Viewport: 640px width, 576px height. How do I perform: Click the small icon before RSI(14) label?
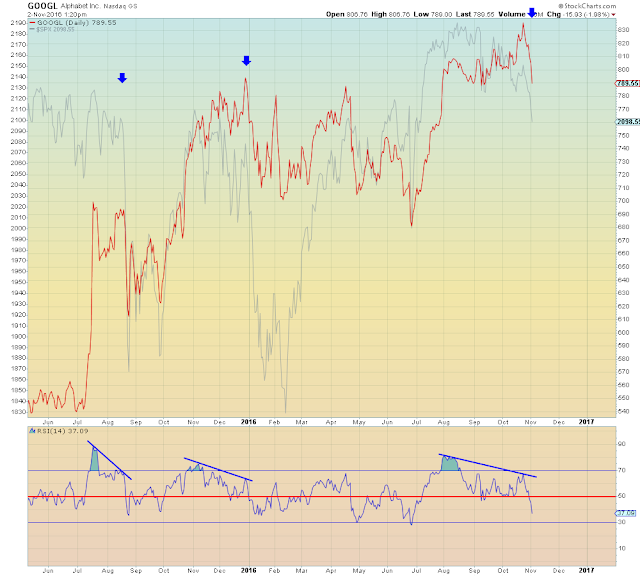32,431
